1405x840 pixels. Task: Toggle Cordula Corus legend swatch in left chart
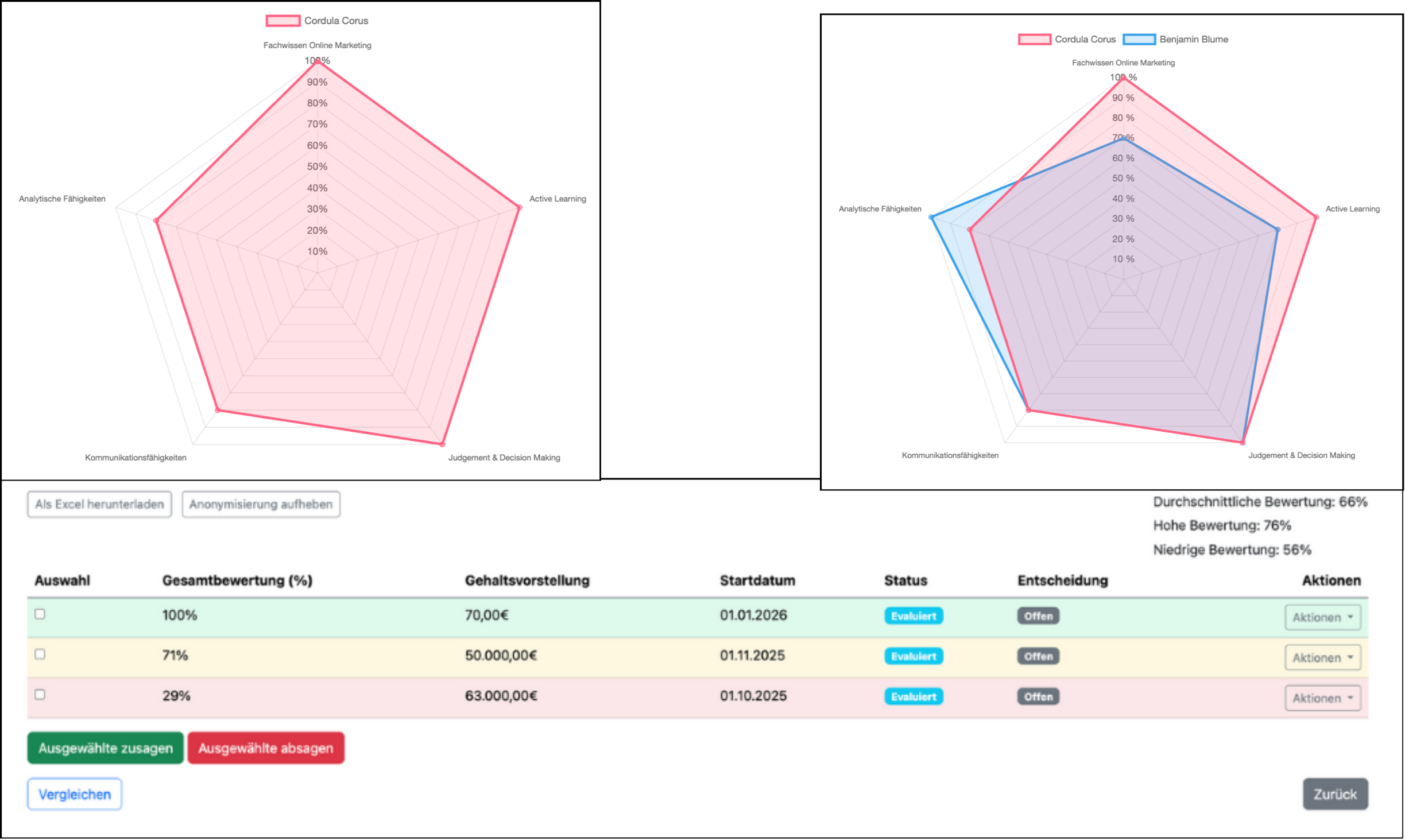point(282,21)
